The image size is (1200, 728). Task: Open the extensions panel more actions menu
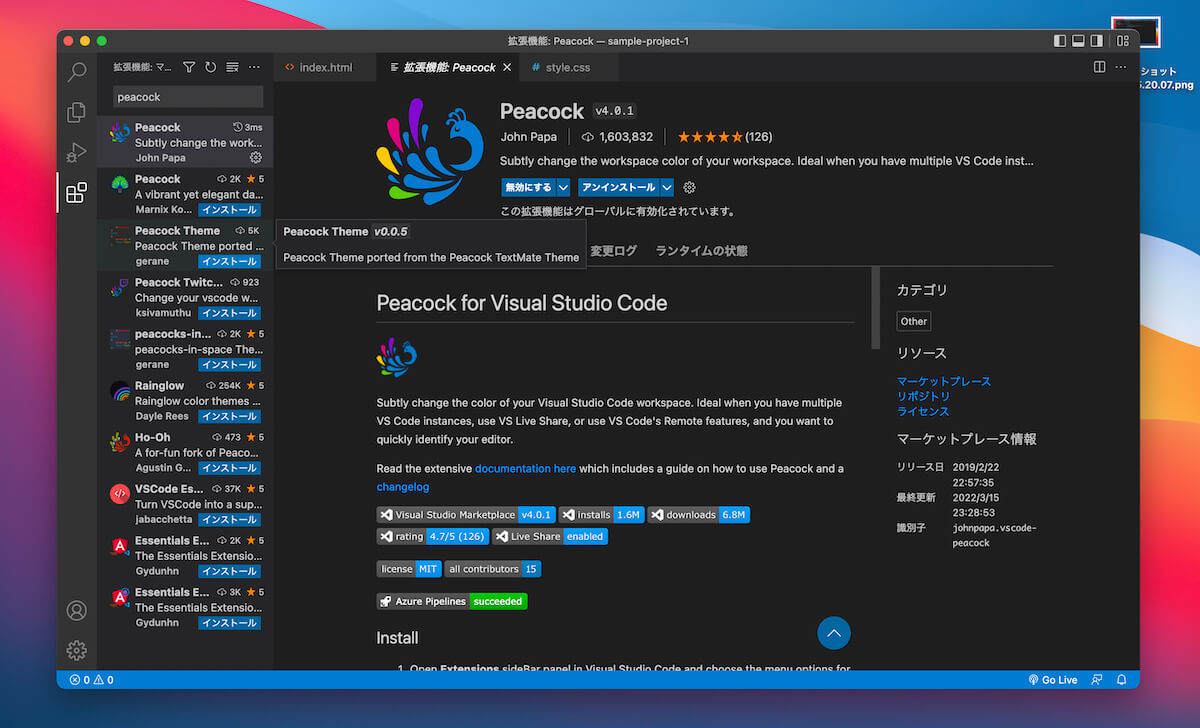pyautogui.click(x=254, y=67)
